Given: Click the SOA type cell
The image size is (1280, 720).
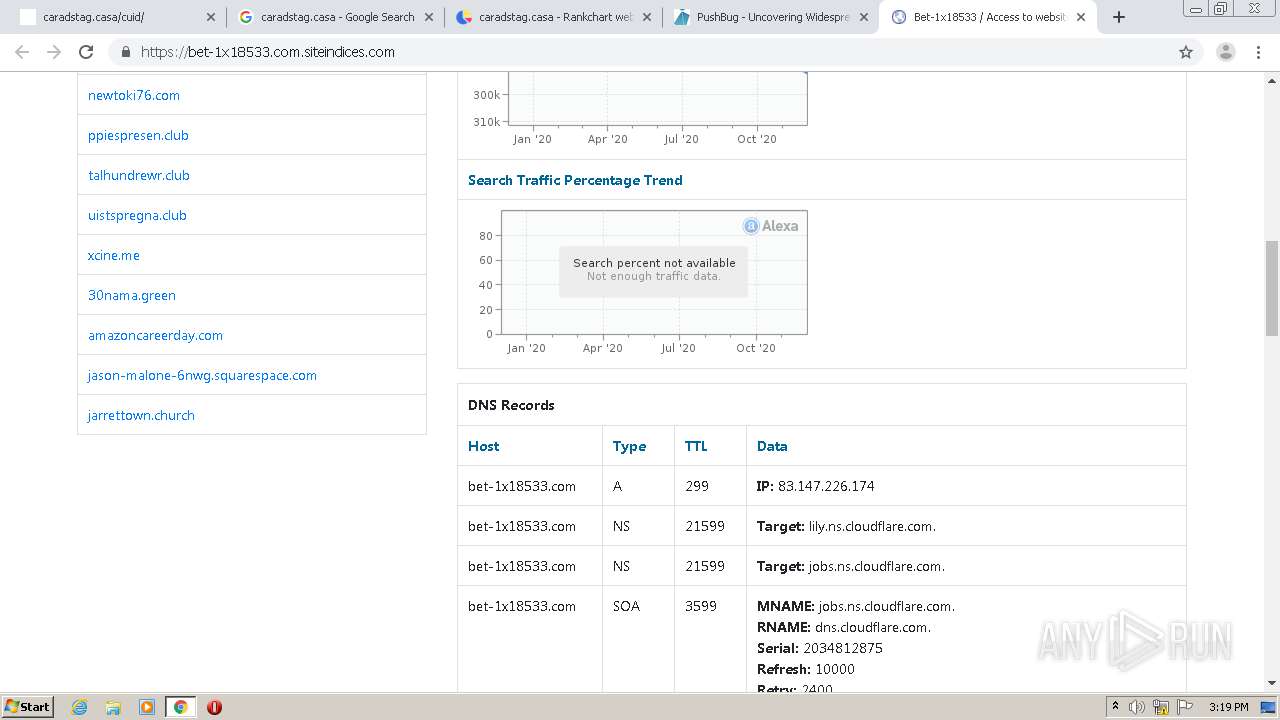Looking at the screenshot, I should [626, 606].
